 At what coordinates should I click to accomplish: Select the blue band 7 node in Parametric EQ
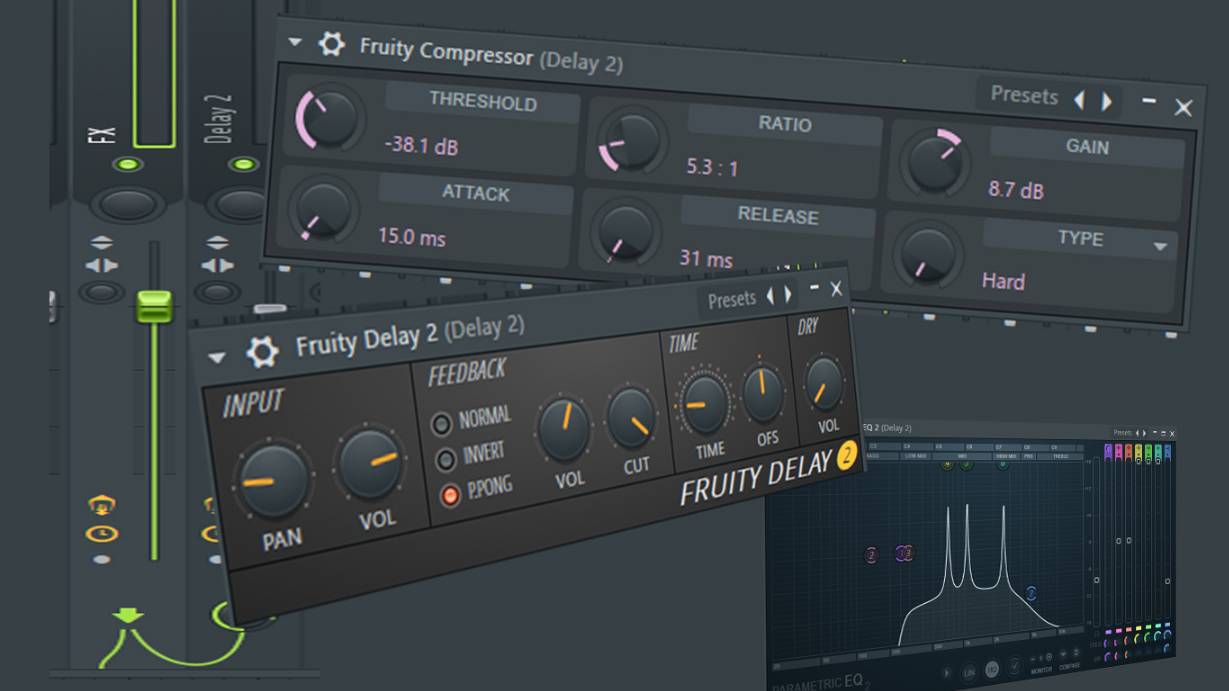pos(1031,593)
